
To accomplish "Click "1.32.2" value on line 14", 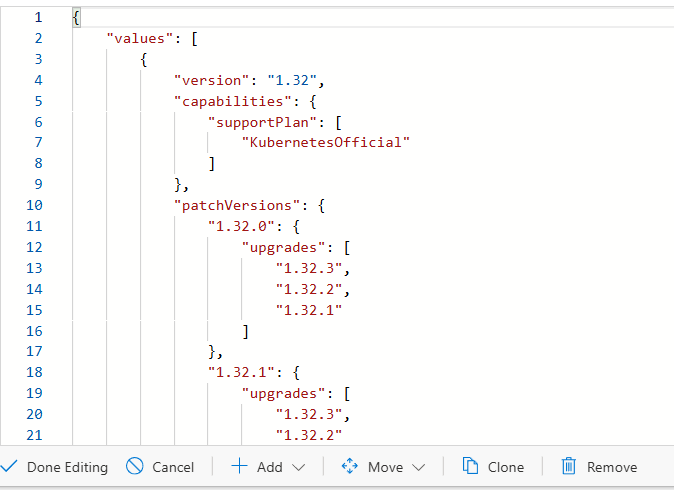I will pos(309,289).
